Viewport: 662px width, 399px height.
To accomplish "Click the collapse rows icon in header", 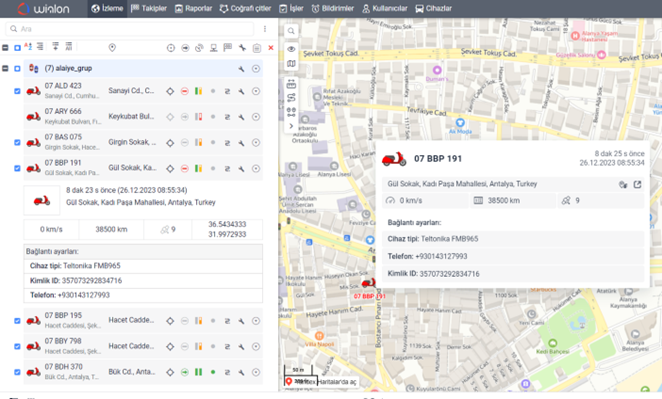I will tap(55, 46).
